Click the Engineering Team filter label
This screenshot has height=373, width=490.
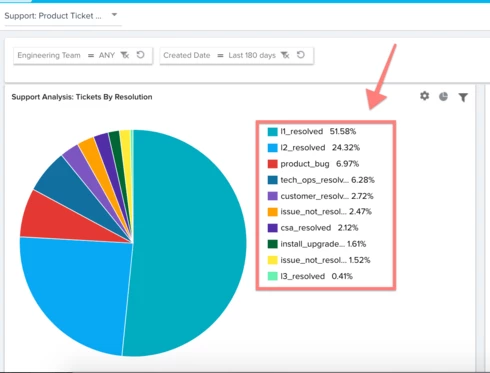(x=49, y=55)
